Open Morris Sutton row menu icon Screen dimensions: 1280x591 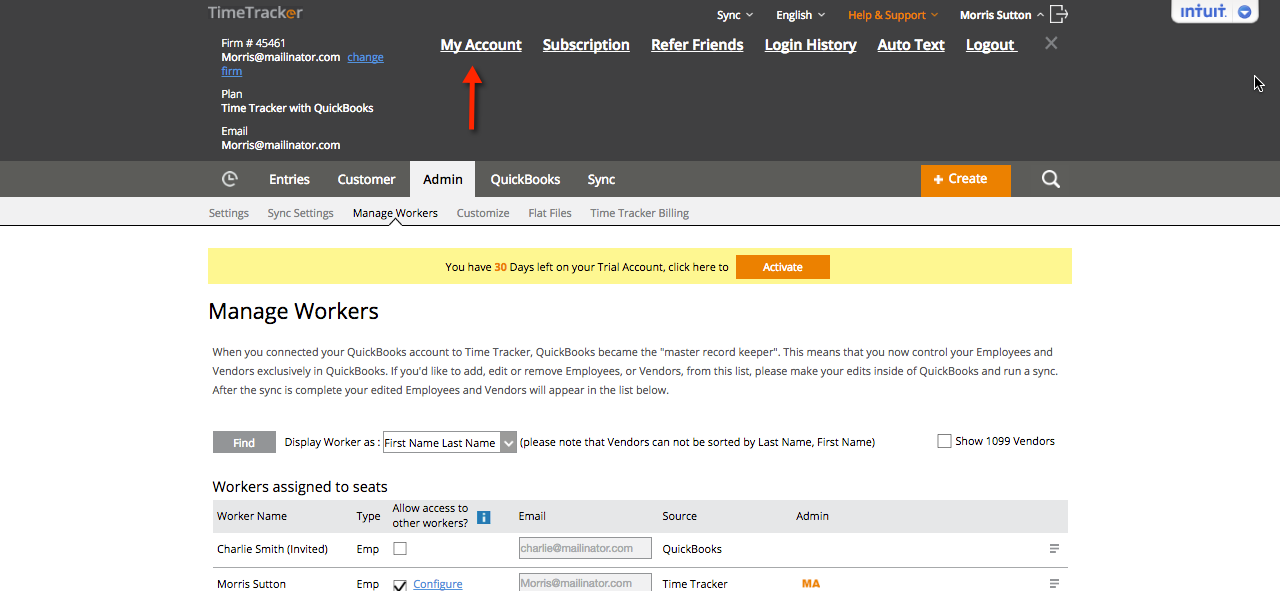(1054, 584)
